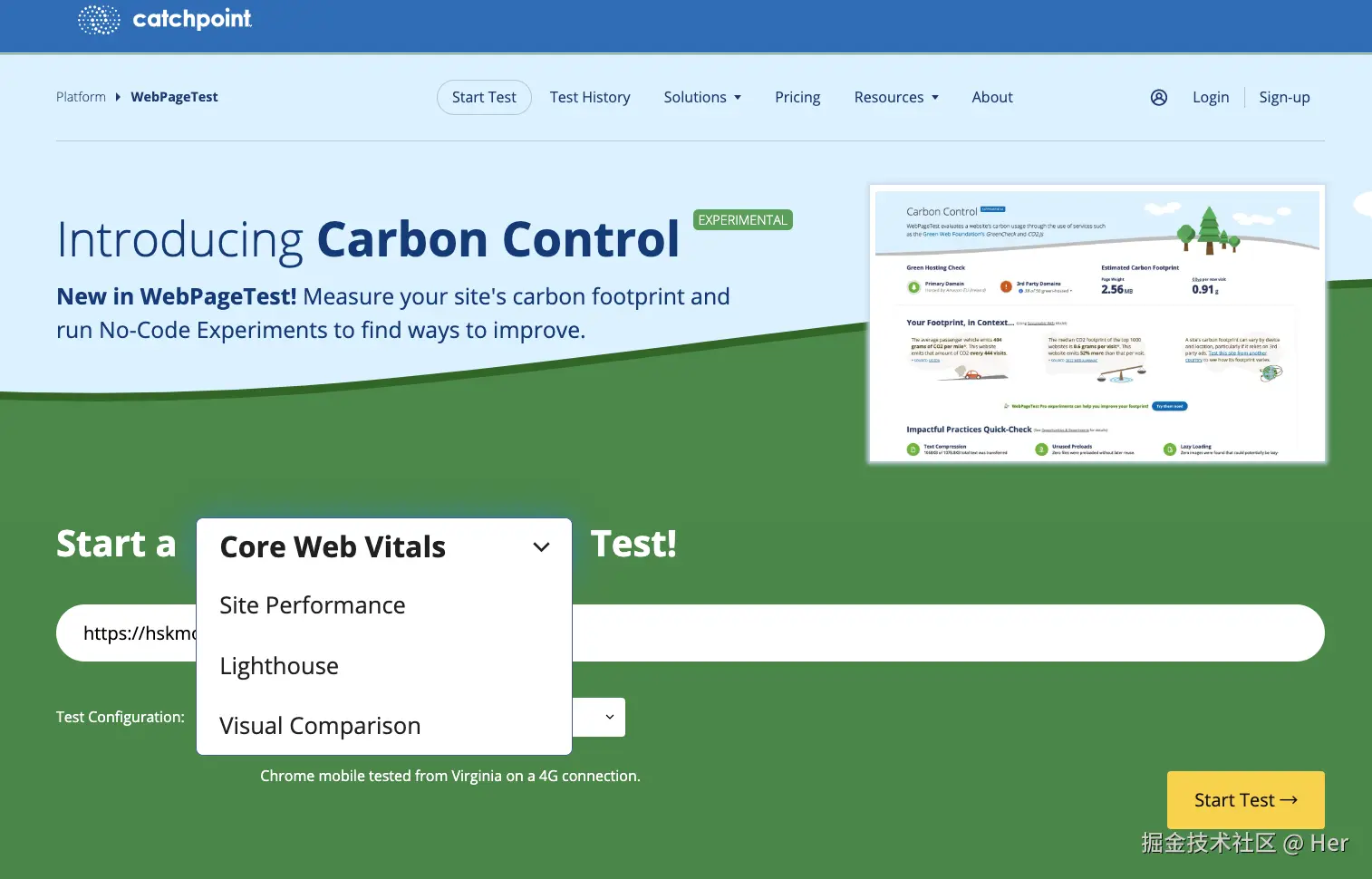Open the Test History page
Screen dimensions: 1372x879
tap(590, 97)
